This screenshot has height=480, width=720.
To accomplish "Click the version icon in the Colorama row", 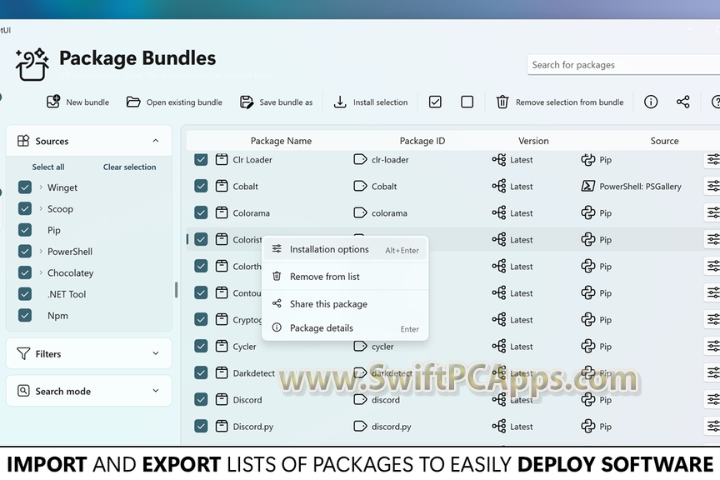I will 499,213.
